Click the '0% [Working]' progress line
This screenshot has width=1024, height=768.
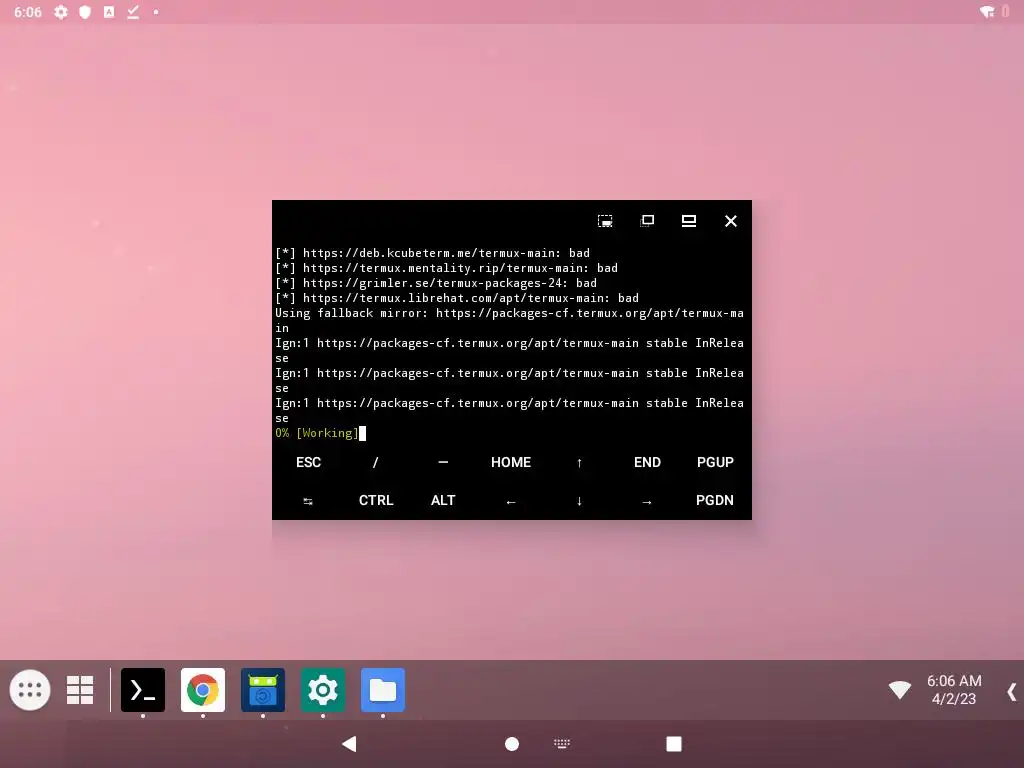[317, 433]
